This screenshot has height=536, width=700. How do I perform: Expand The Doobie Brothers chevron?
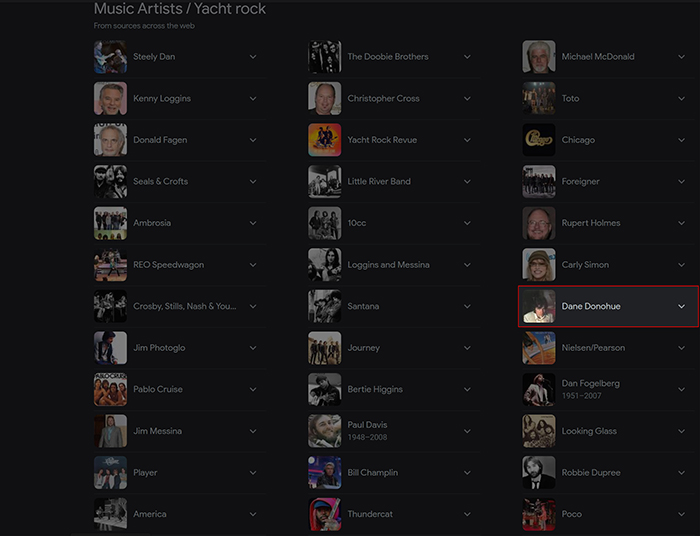tap(467, 57)
